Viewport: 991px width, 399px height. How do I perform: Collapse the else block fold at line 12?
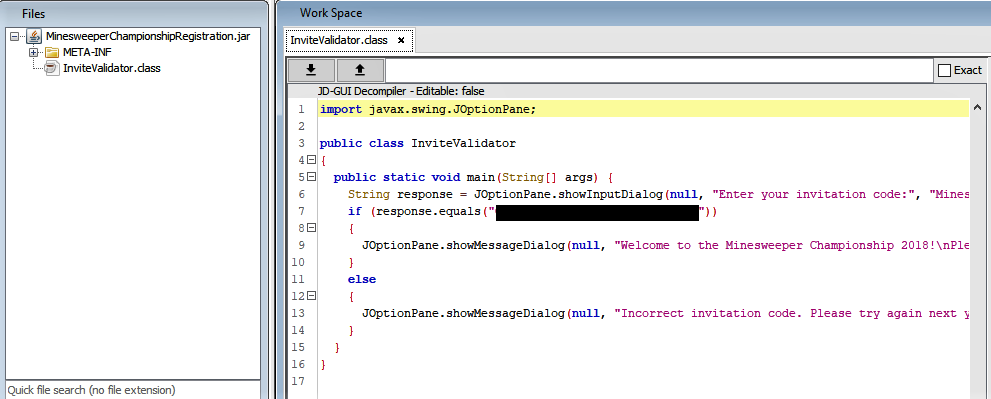coord(311,295)
